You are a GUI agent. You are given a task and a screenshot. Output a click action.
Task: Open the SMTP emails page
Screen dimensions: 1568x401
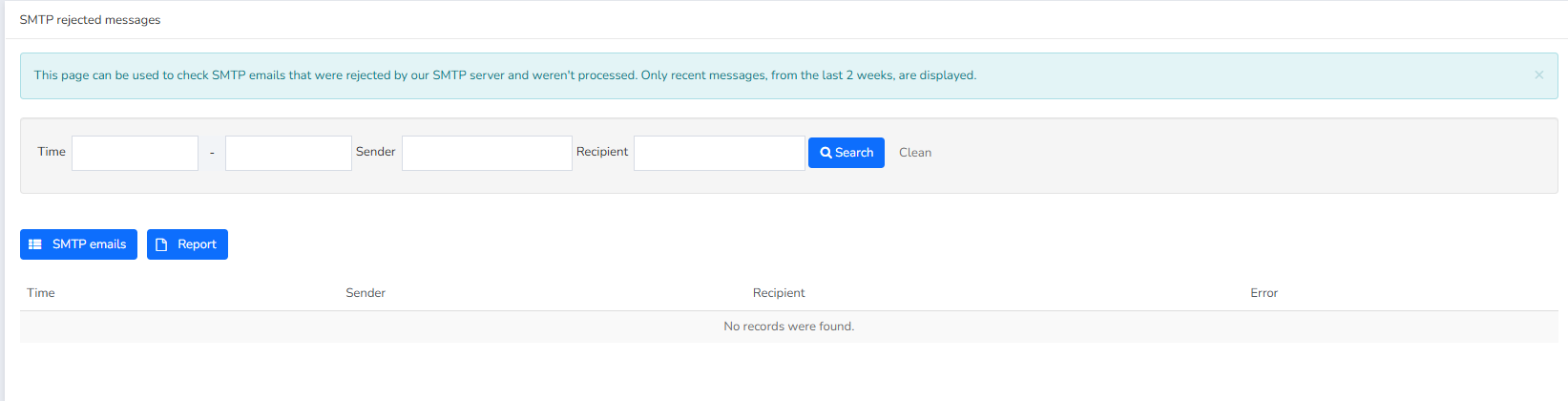pos(78,244)
